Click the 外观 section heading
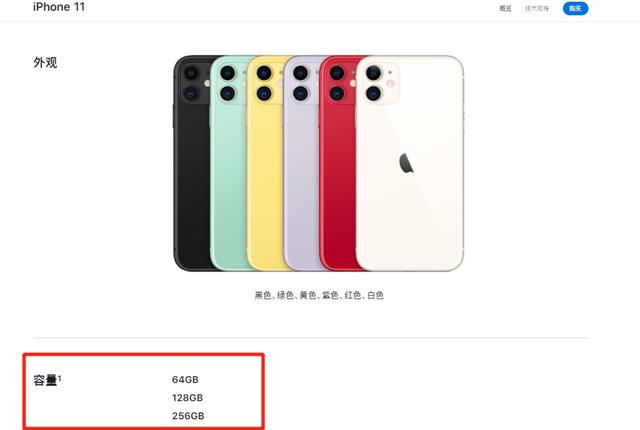The width and height of the screenshot is (640, 430). tap(45, 62)
